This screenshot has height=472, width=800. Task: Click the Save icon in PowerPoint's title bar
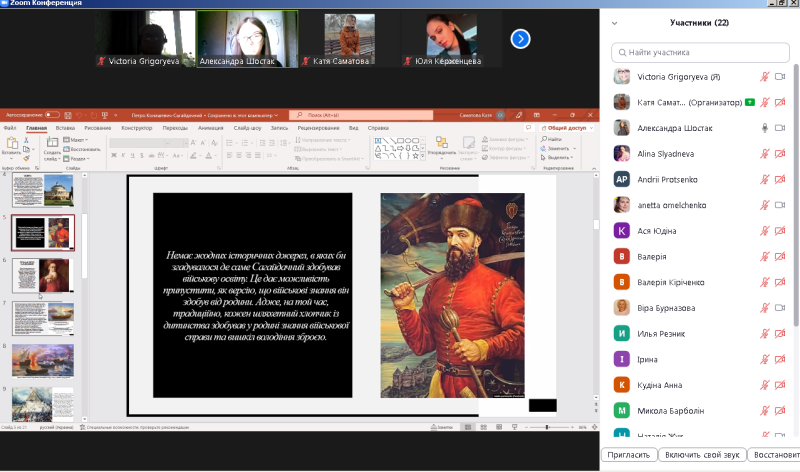click(x=68, y=115)
